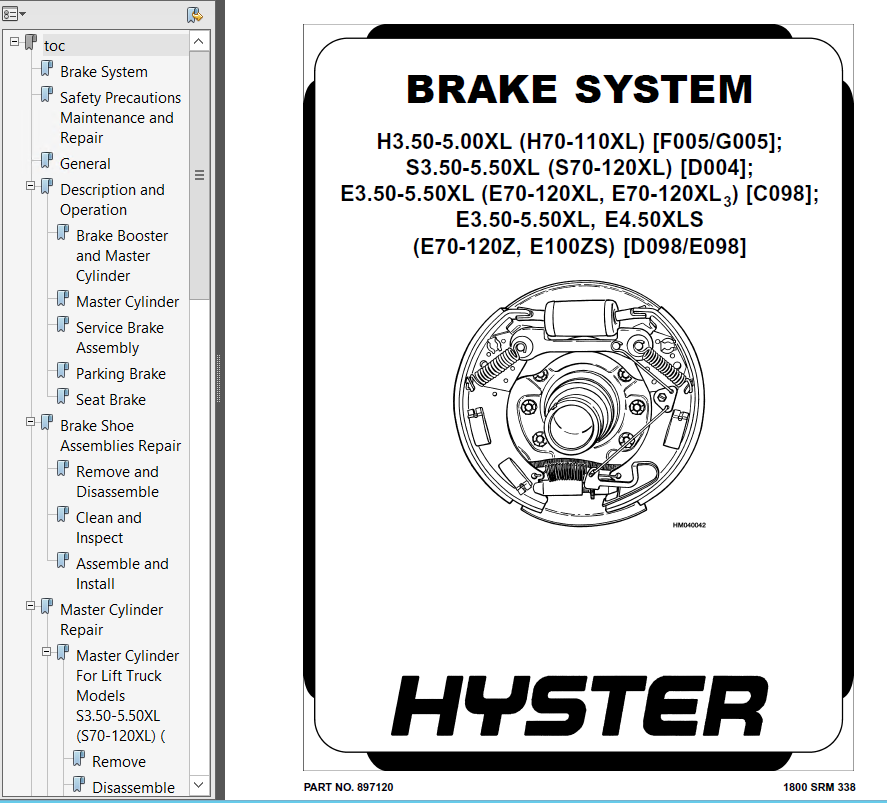Jump to the Seat Brake bookmark
887x803 pixels.
[x=110, y=400]
